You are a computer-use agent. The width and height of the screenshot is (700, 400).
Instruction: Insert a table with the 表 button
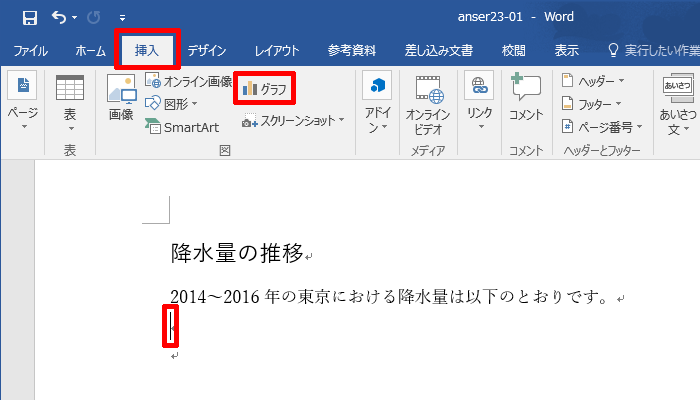click(70, 103)
